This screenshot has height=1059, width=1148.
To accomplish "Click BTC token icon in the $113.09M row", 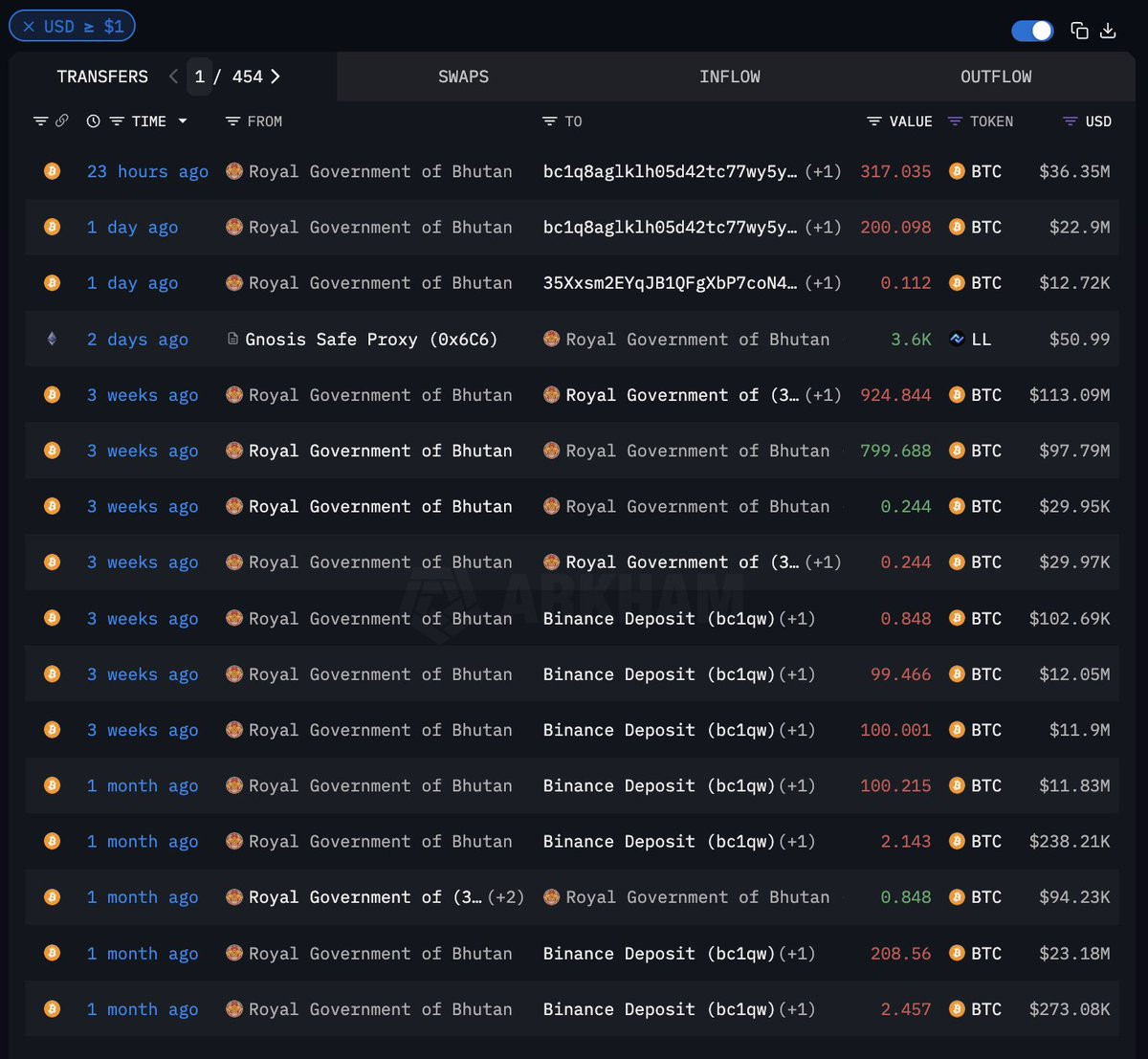I will 957,394.
